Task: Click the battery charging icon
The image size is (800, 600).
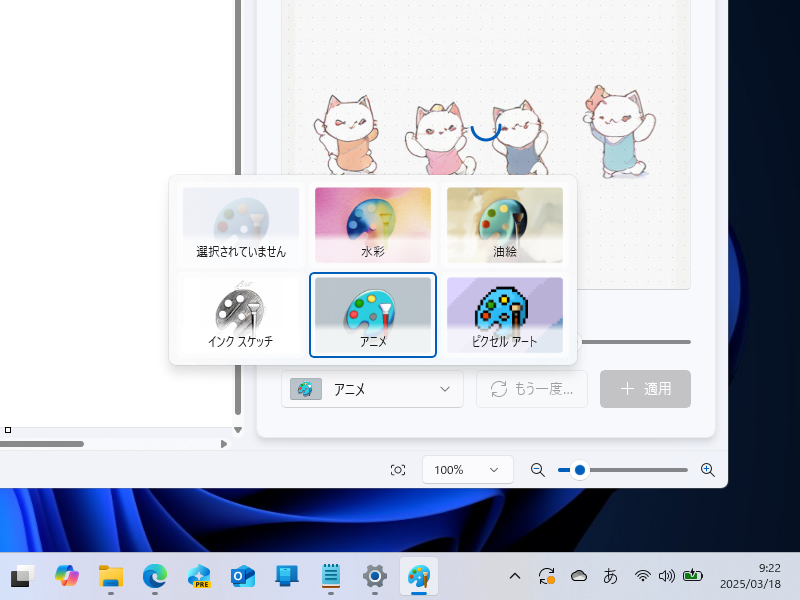Action: (x=693, y=576)
